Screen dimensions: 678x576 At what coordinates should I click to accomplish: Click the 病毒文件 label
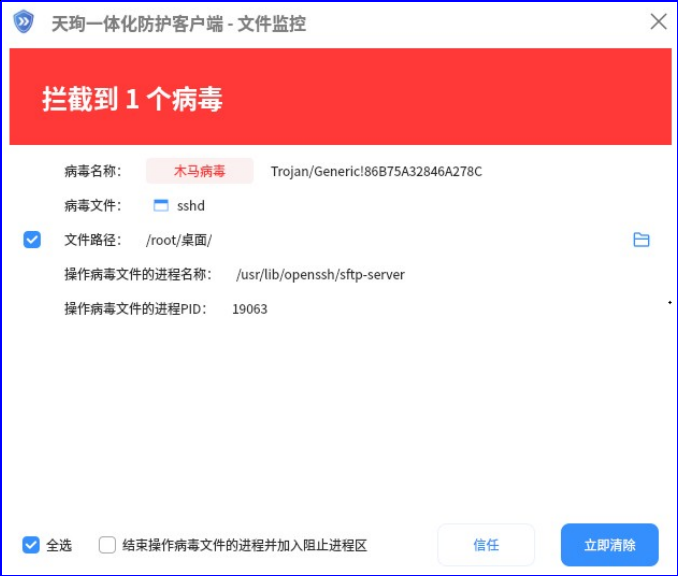click(93, 206)
